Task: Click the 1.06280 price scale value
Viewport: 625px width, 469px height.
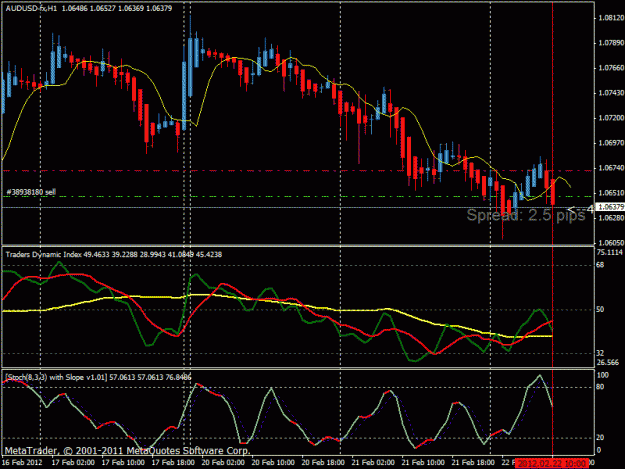Action: pos(611,218)
